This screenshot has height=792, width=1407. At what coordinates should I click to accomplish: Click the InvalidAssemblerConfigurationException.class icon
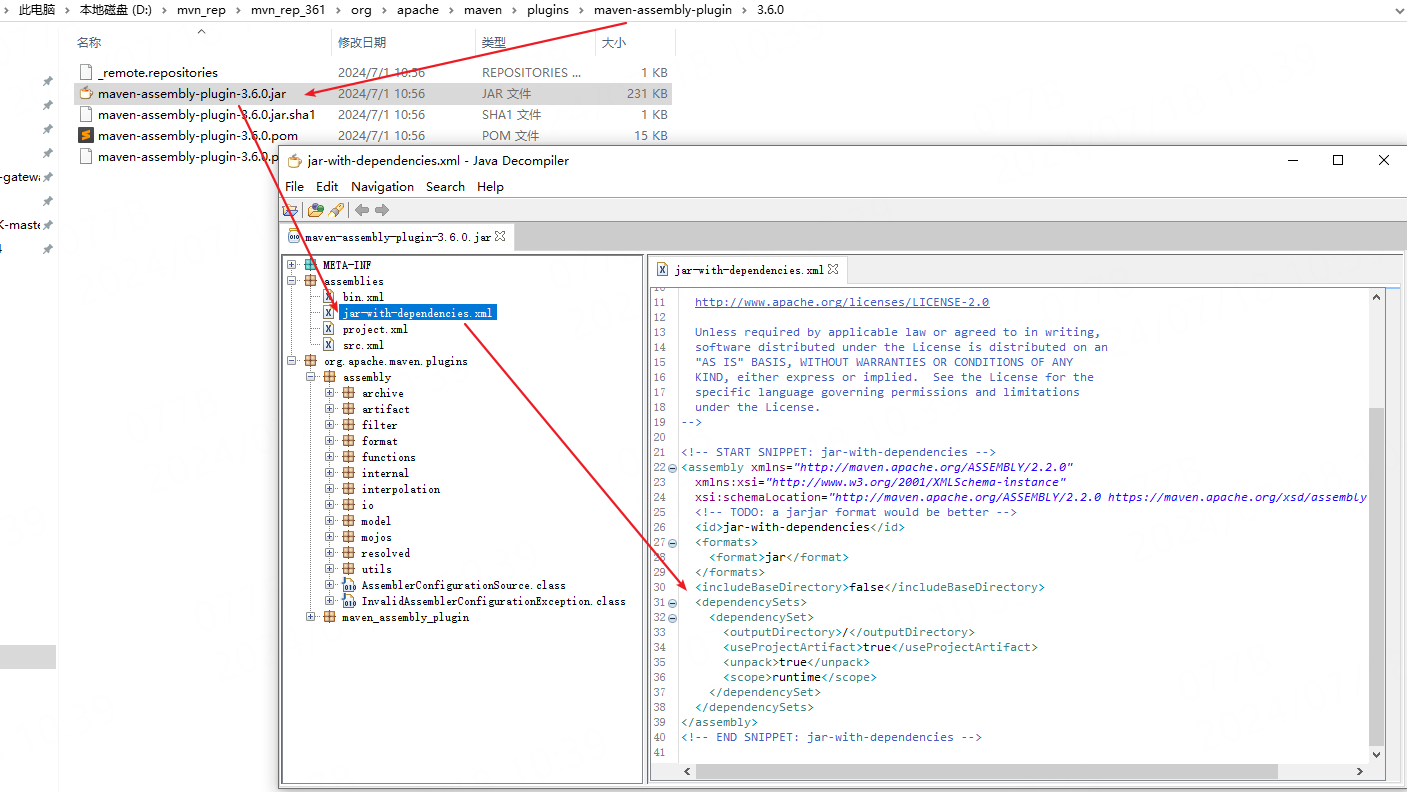pyautogui.click(x=349, y=601)
